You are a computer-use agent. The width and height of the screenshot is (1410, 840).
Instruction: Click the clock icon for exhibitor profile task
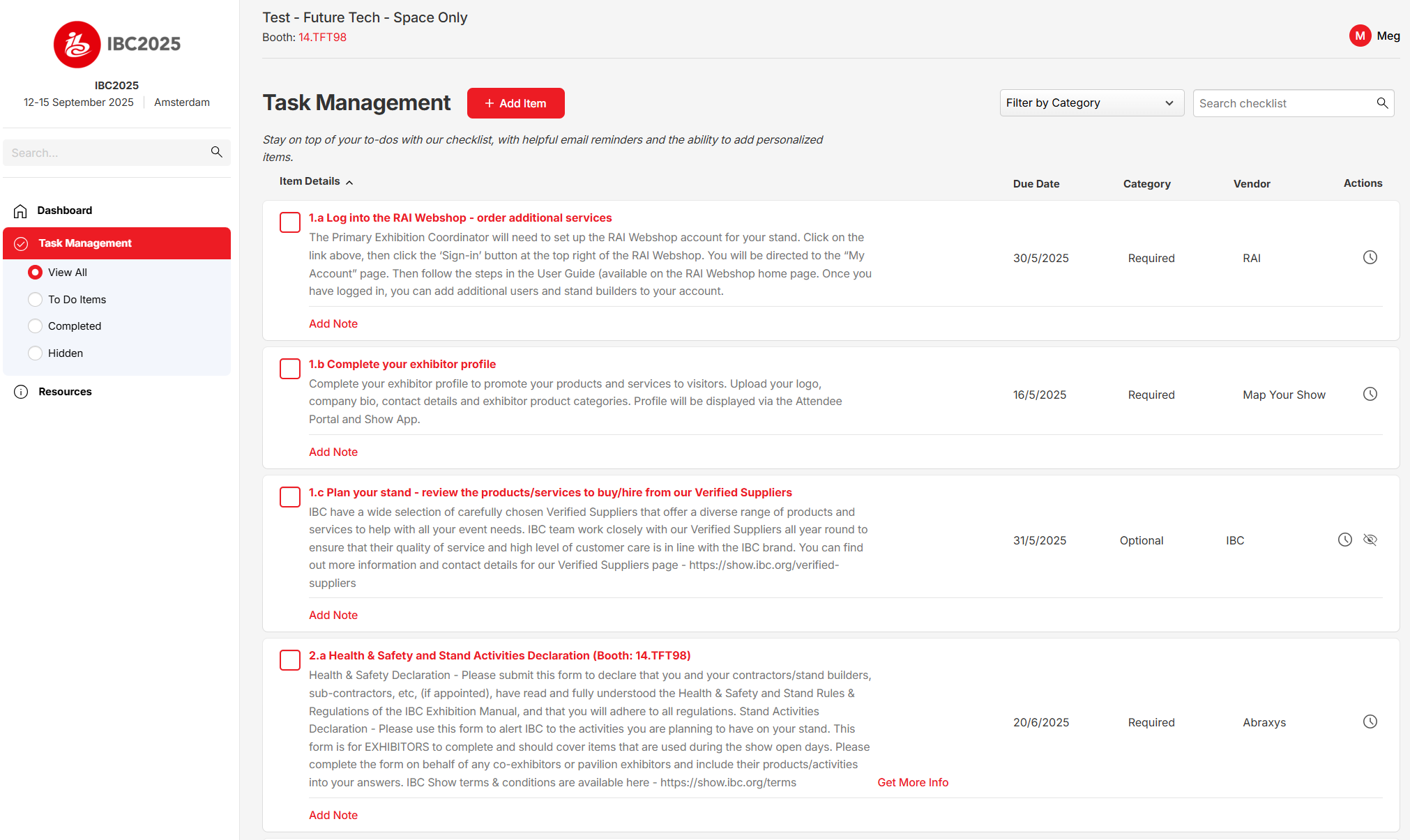click(x=1370, y=394)
